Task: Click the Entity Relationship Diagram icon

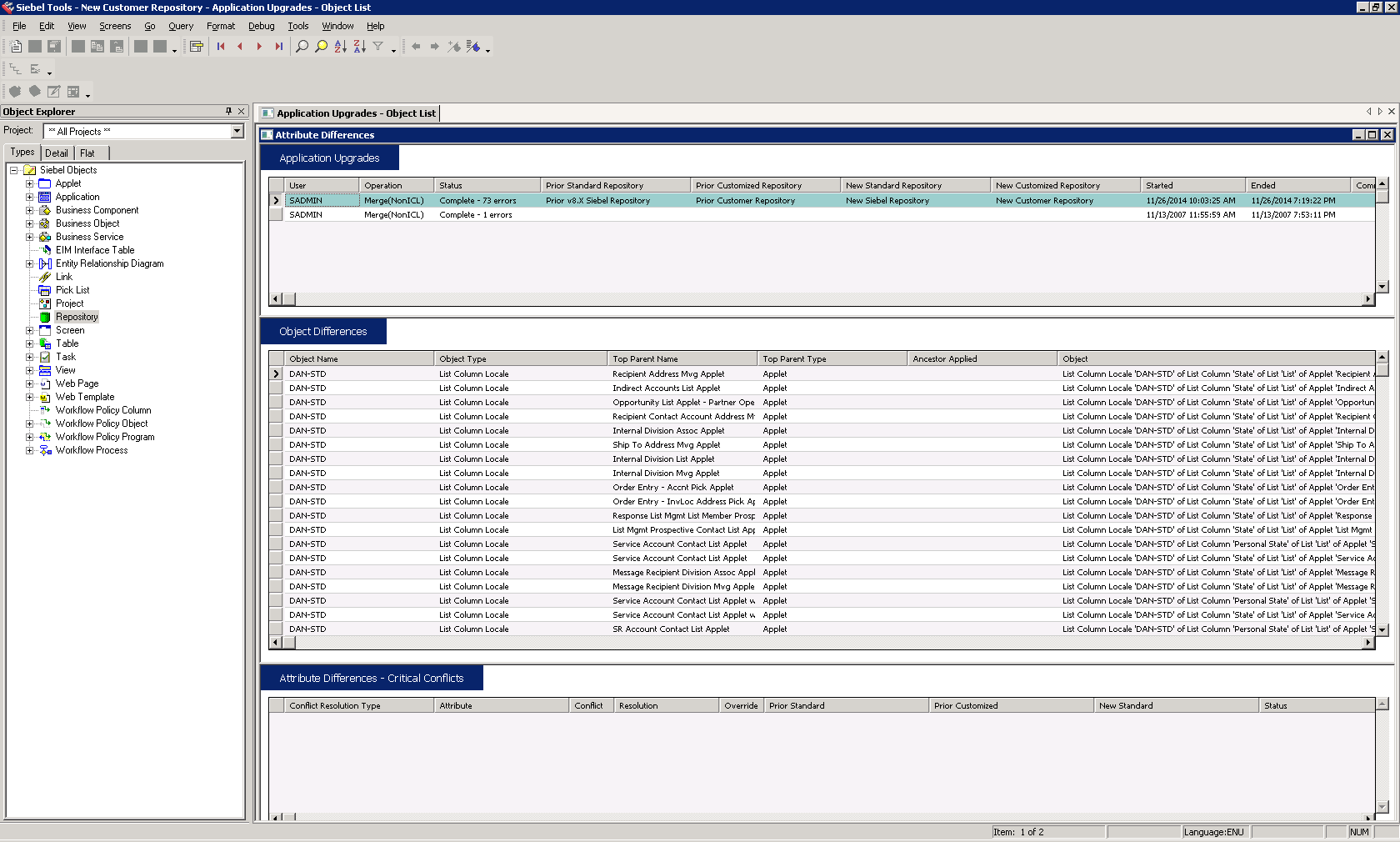Action: point(45,263)
